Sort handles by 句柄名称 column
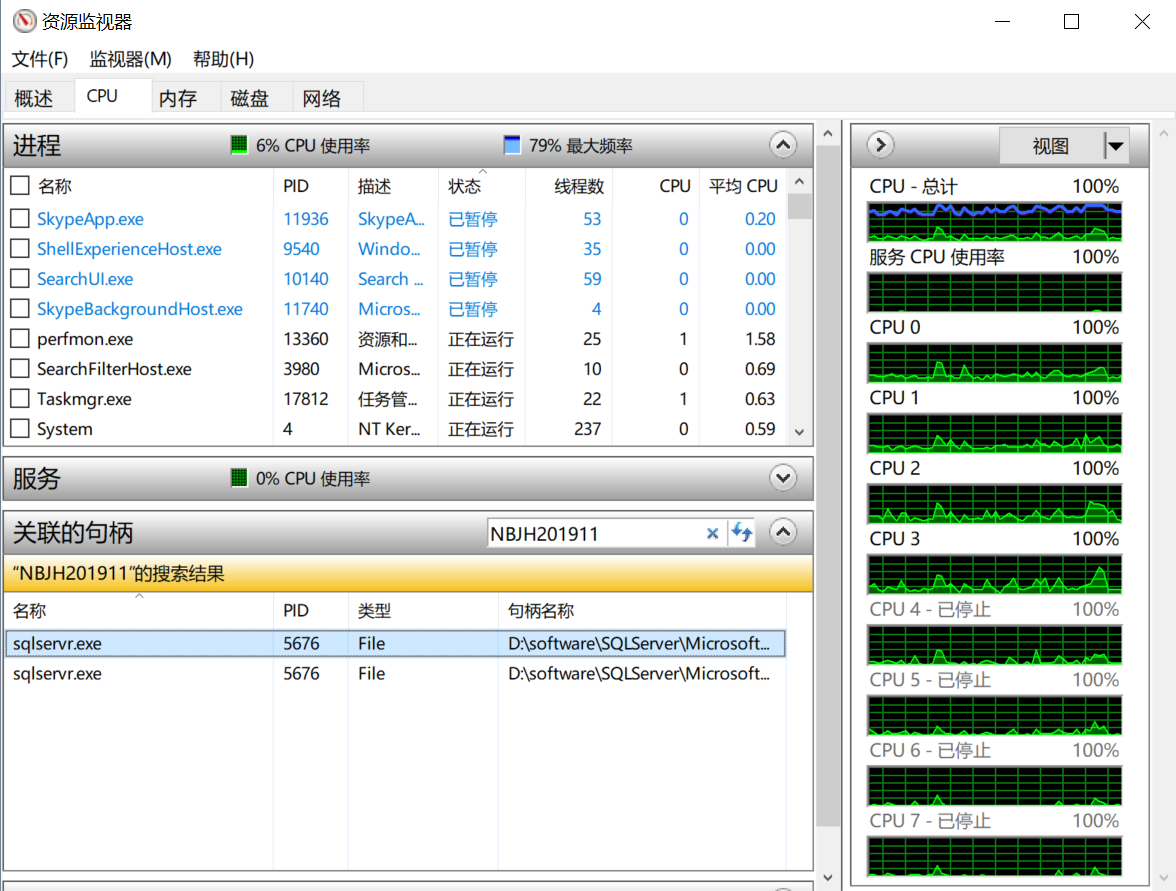 click(542, 610)
